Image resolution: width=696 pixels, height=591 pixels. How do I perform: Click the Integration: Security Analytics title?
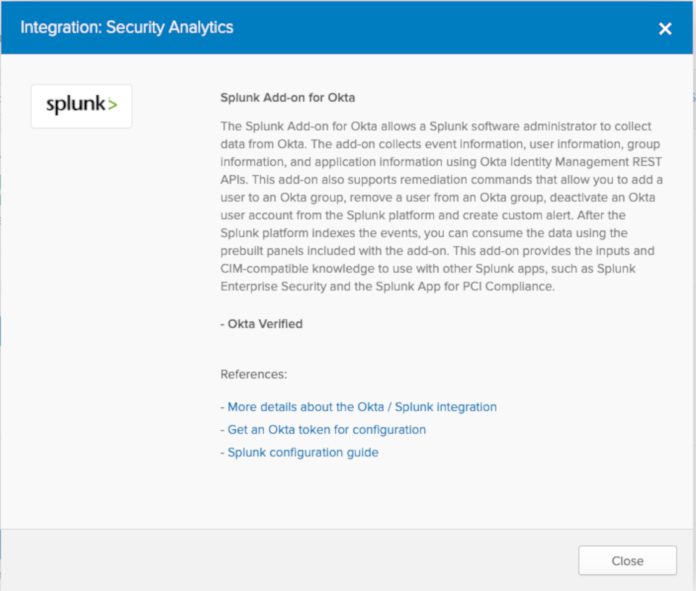click(x=127, y=28)
